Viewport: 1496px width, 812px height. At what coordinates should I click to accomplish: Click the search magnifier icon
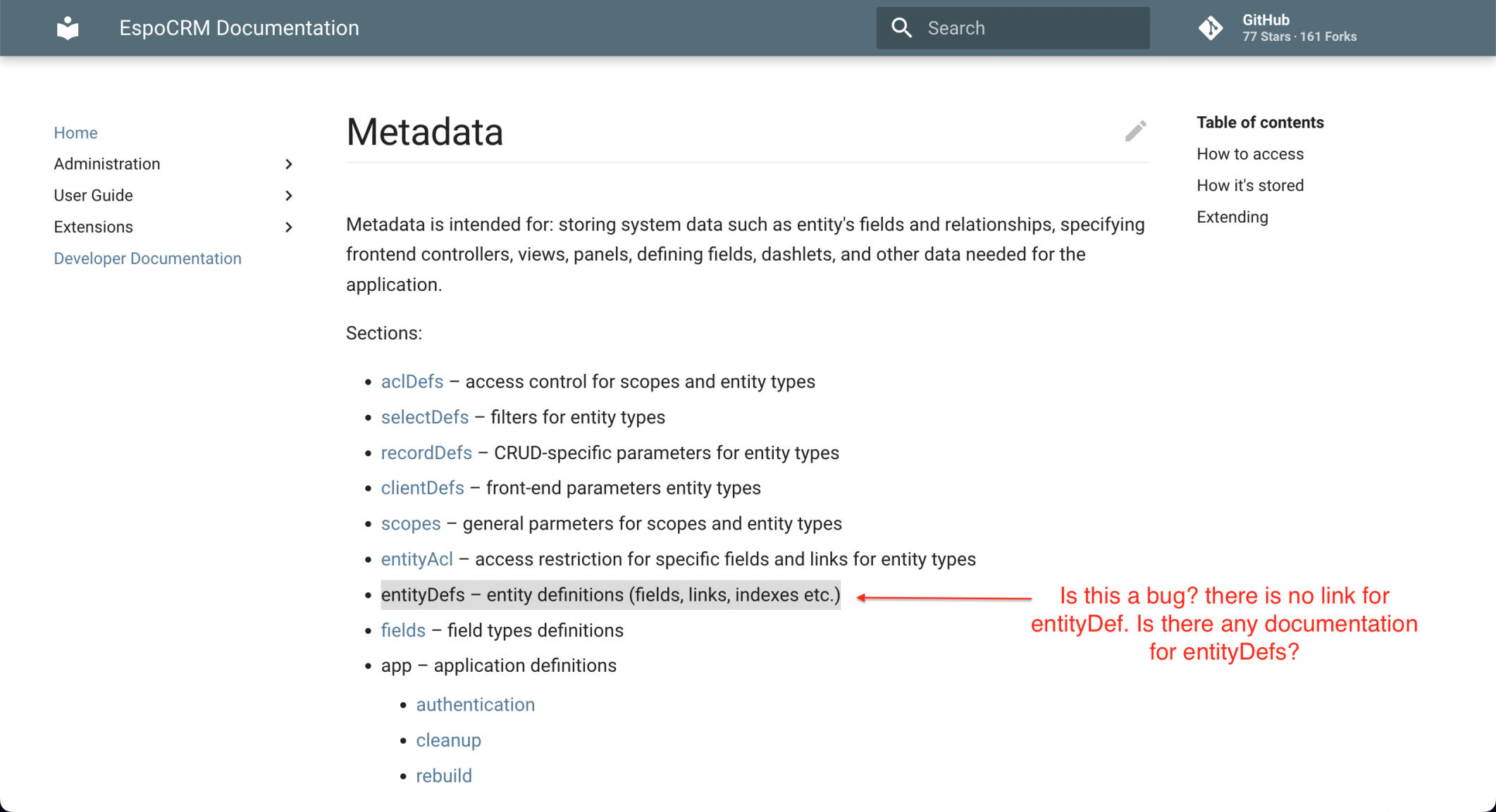[901, 28]
